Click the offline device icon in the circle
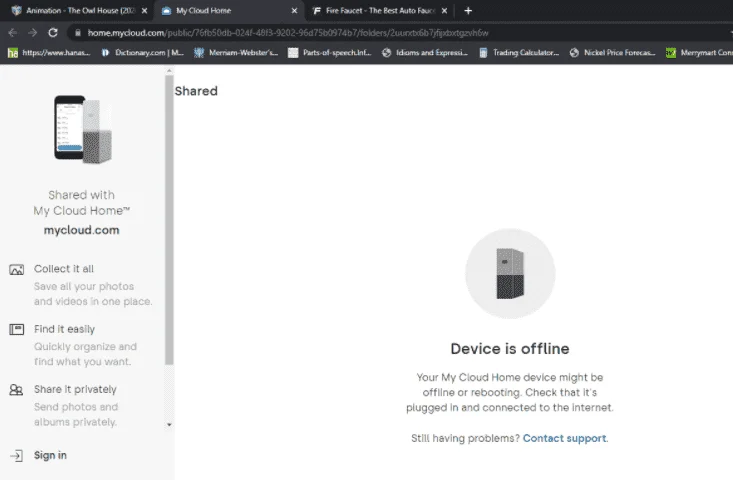This screenshot has height=480, width=733. [510, 274]
